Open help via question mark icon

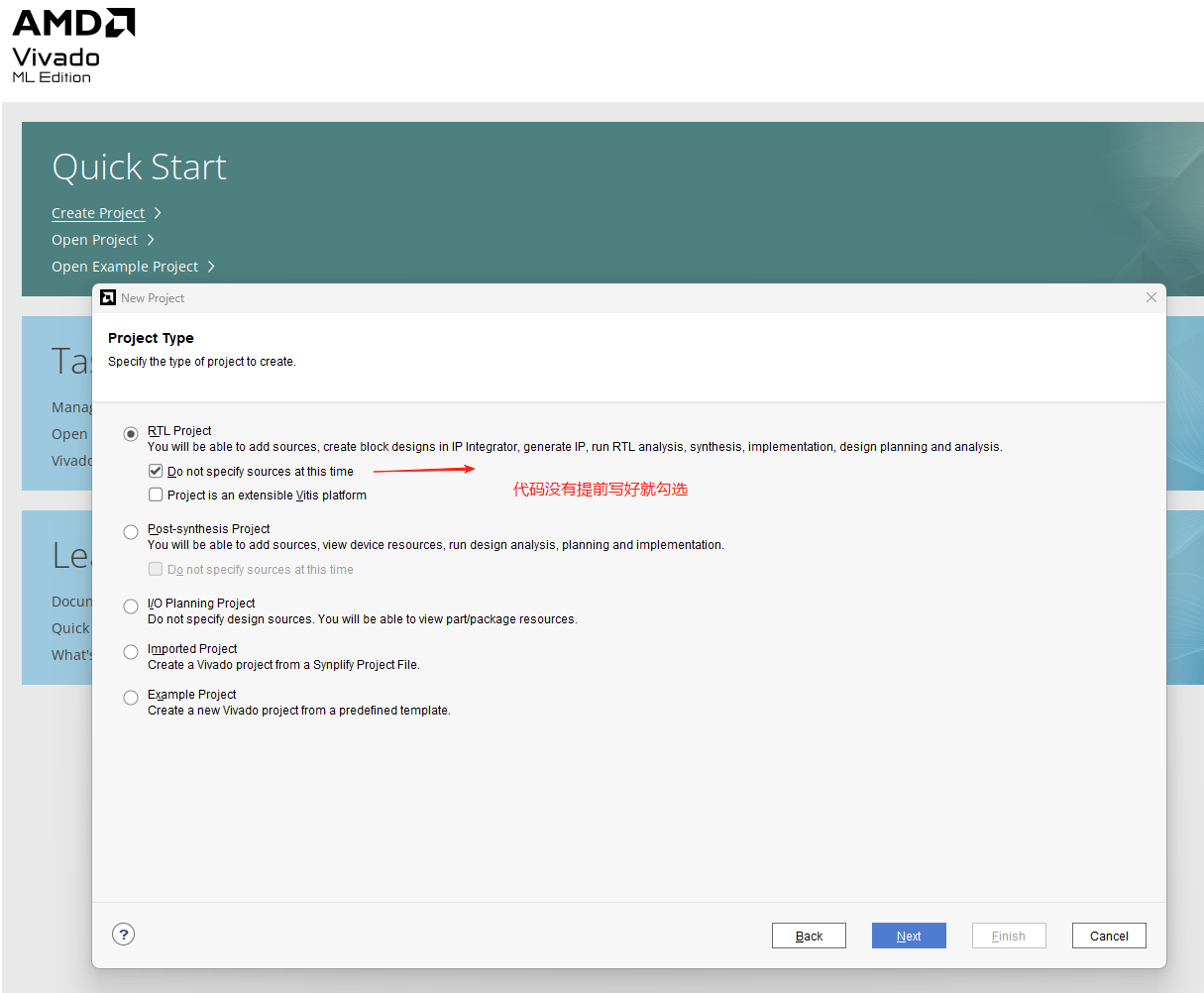click(123, 934)
